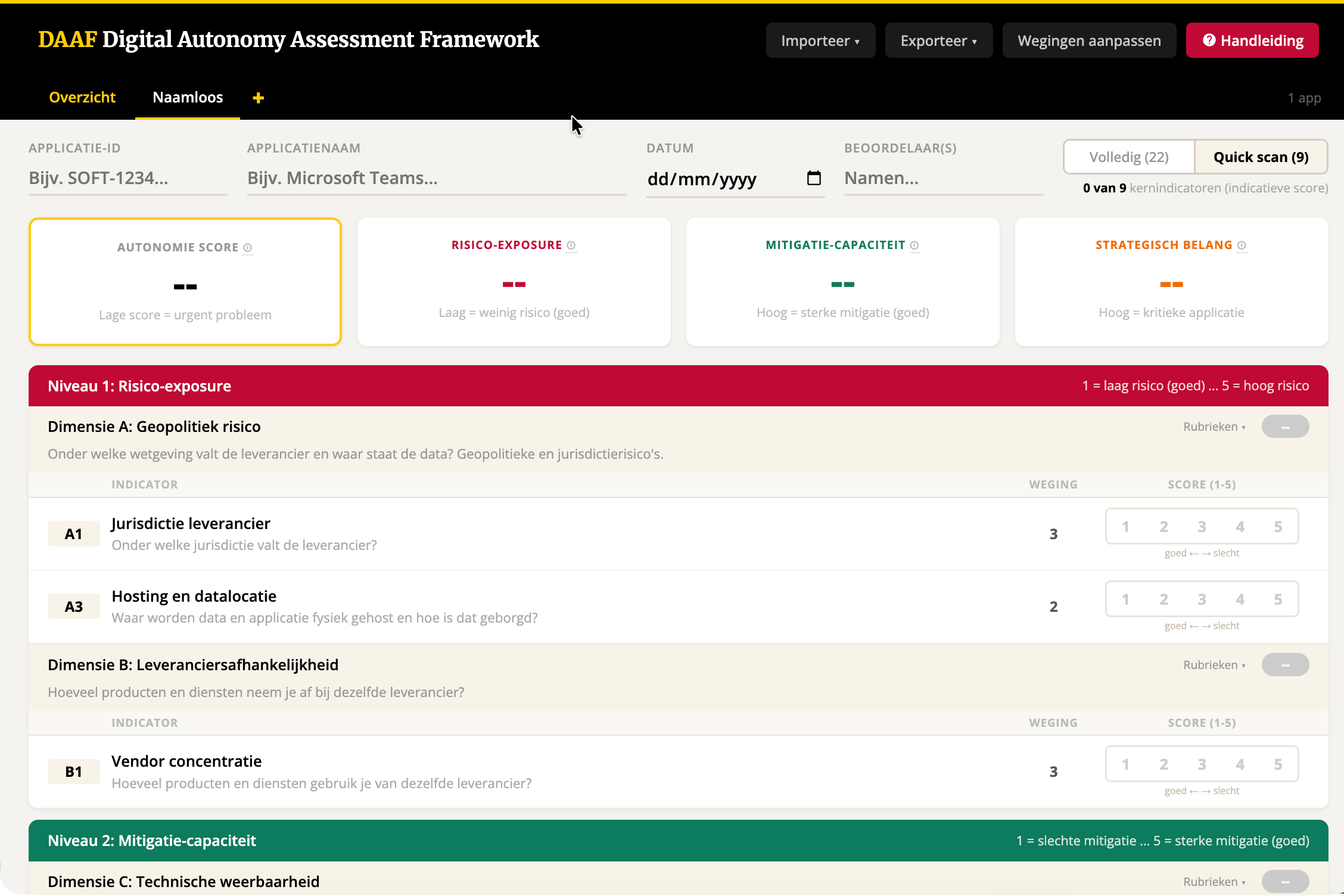Select Quick scan (9) mode

1261,157
